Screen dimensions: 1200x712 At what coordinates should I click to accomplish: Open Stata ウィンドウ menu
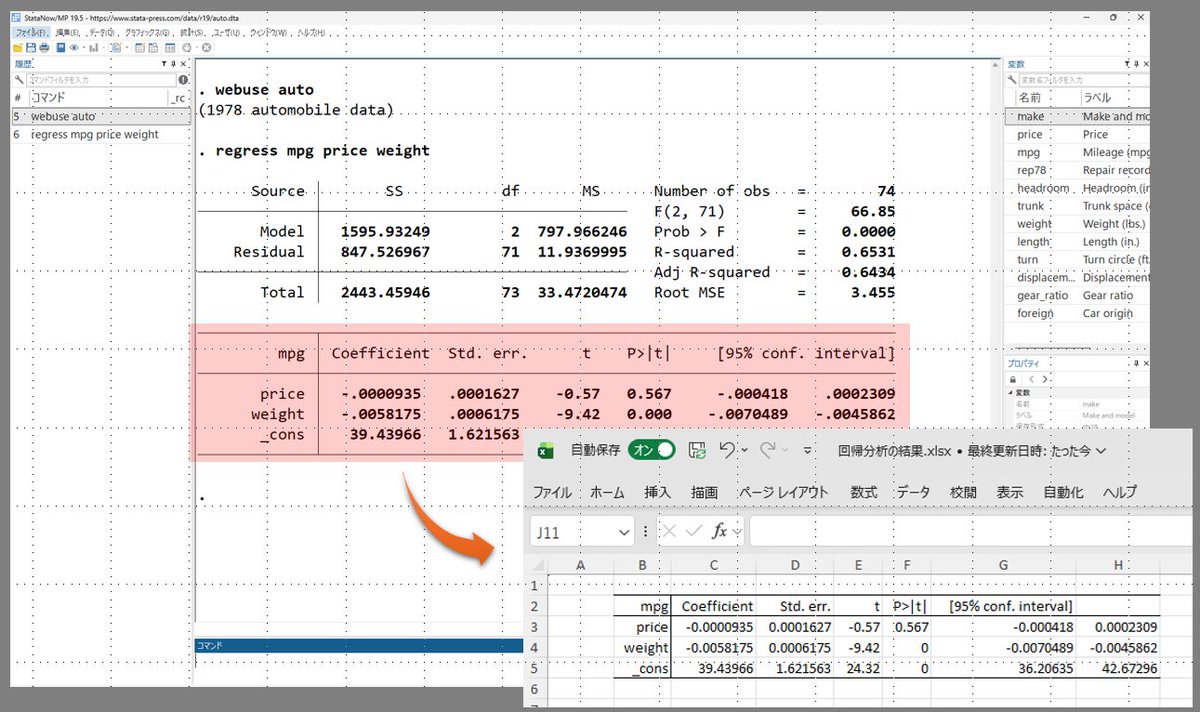(268, 33)
